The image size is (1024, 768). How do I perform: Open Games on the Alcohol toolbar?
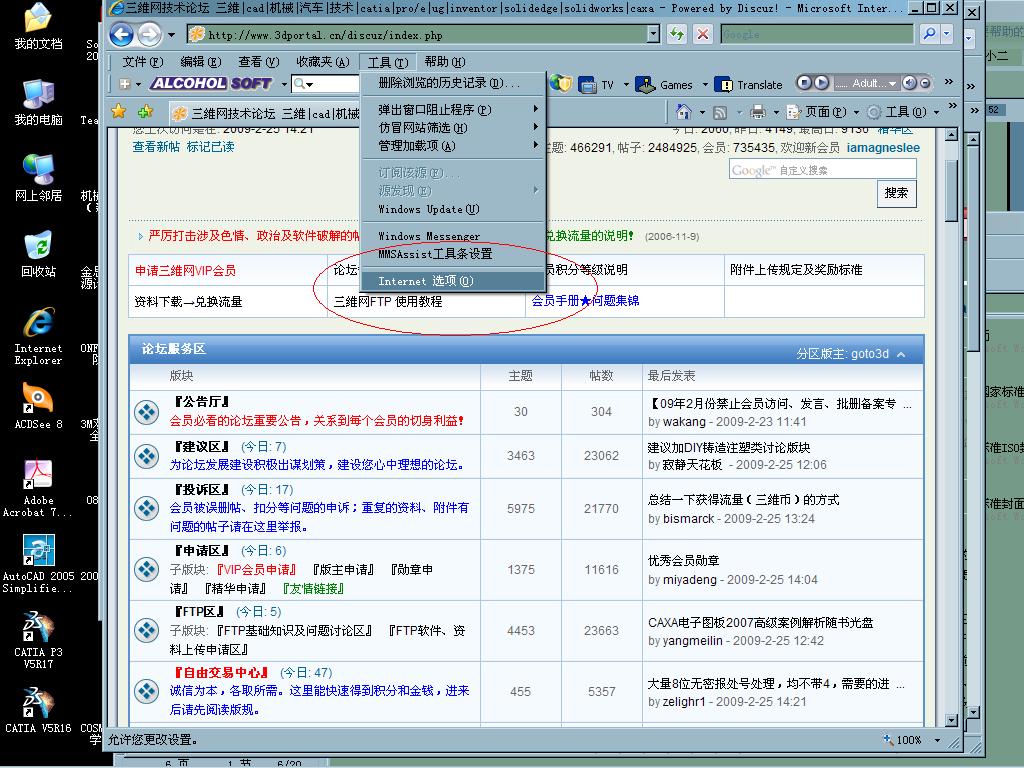pyautogui.click(x=664, y=84)
